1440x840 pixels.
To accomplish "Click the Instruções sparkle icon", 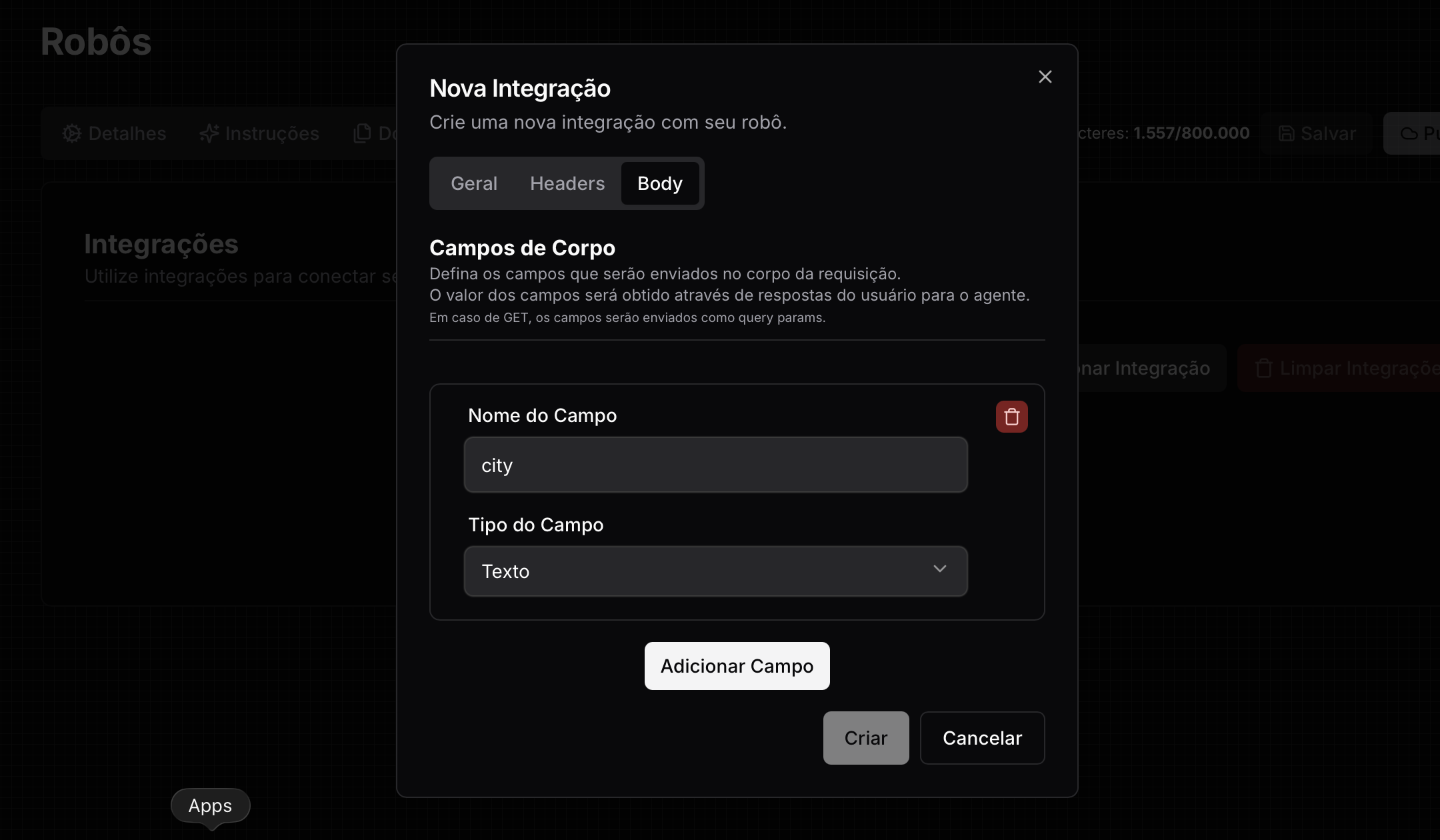I will (x=209, y=133).
